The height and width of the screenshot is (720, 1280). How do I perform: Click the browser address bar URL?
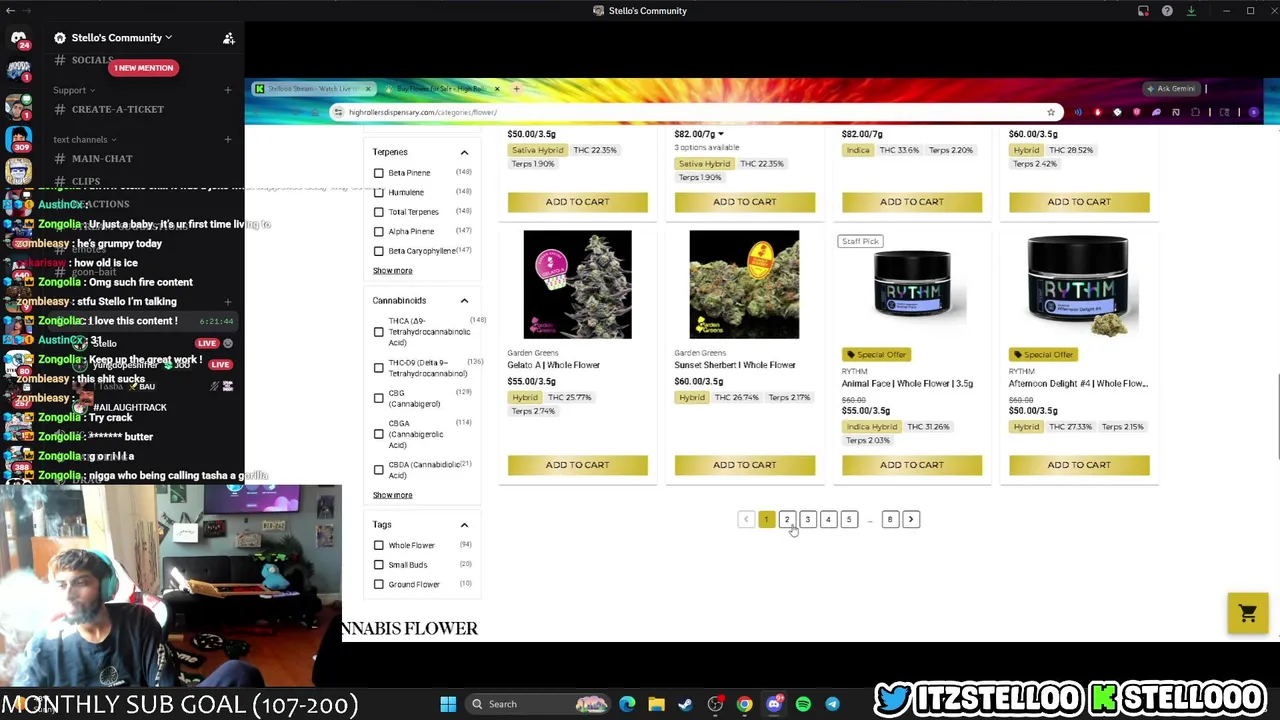pyautogui.click(x=423, y=112)
